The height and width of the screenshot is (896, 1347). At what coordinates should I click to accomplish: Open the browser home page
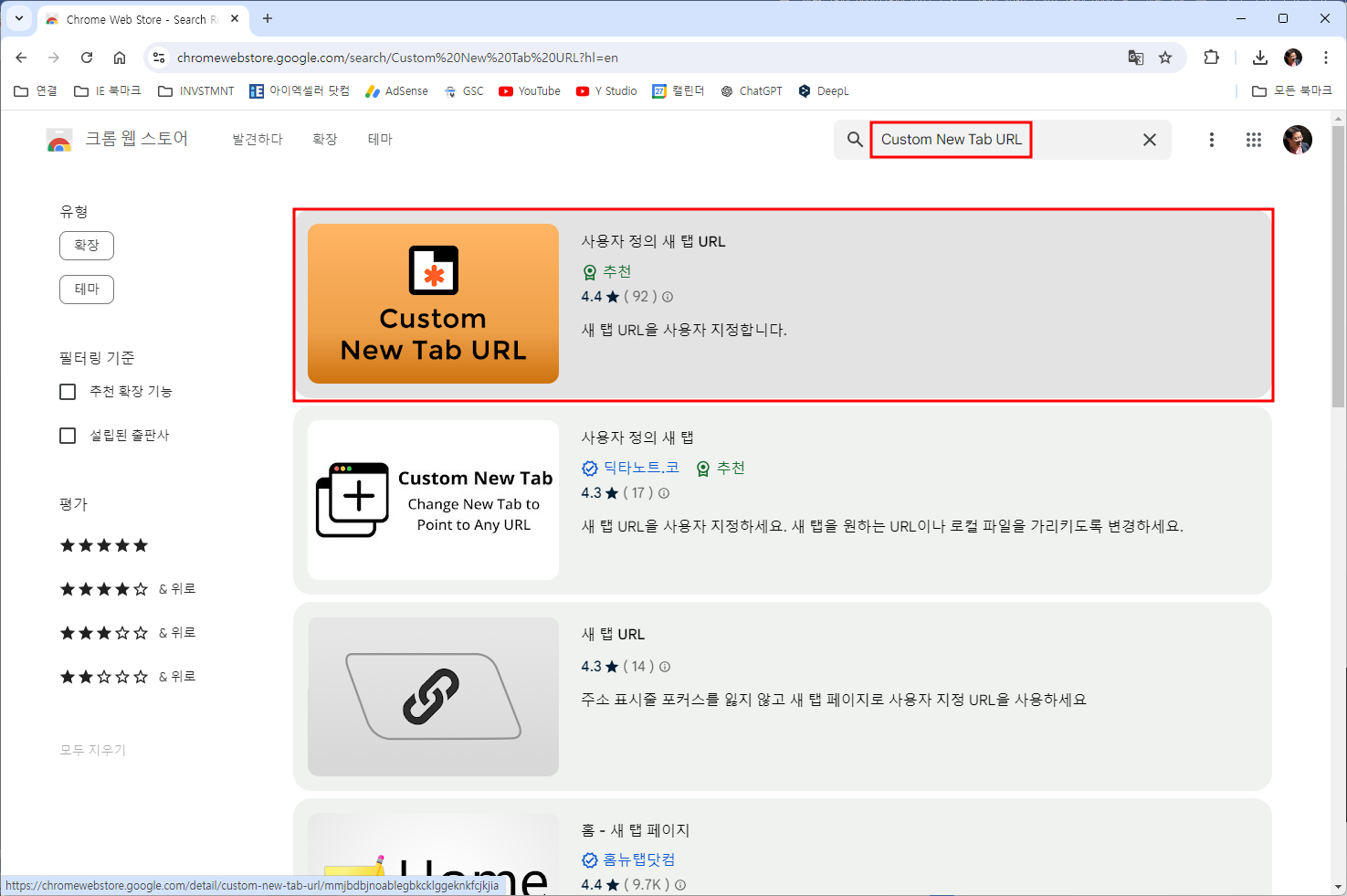(120, 58)
